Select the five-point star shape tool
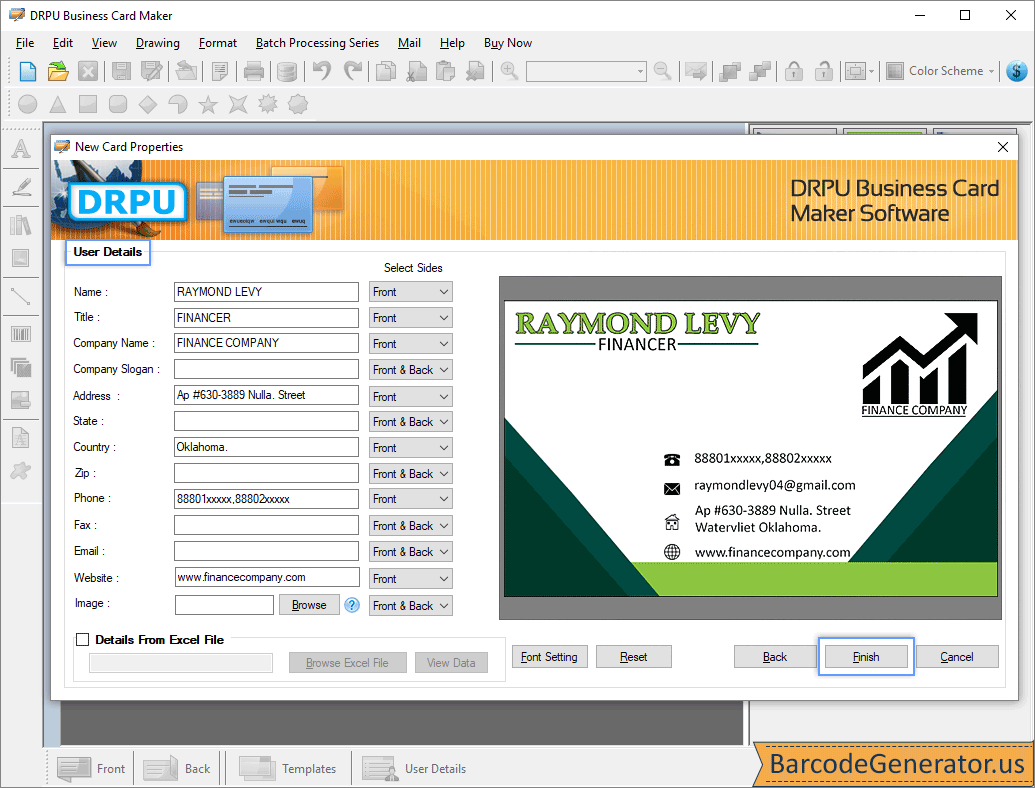1035x788 pixels. (x=208, y=104)
